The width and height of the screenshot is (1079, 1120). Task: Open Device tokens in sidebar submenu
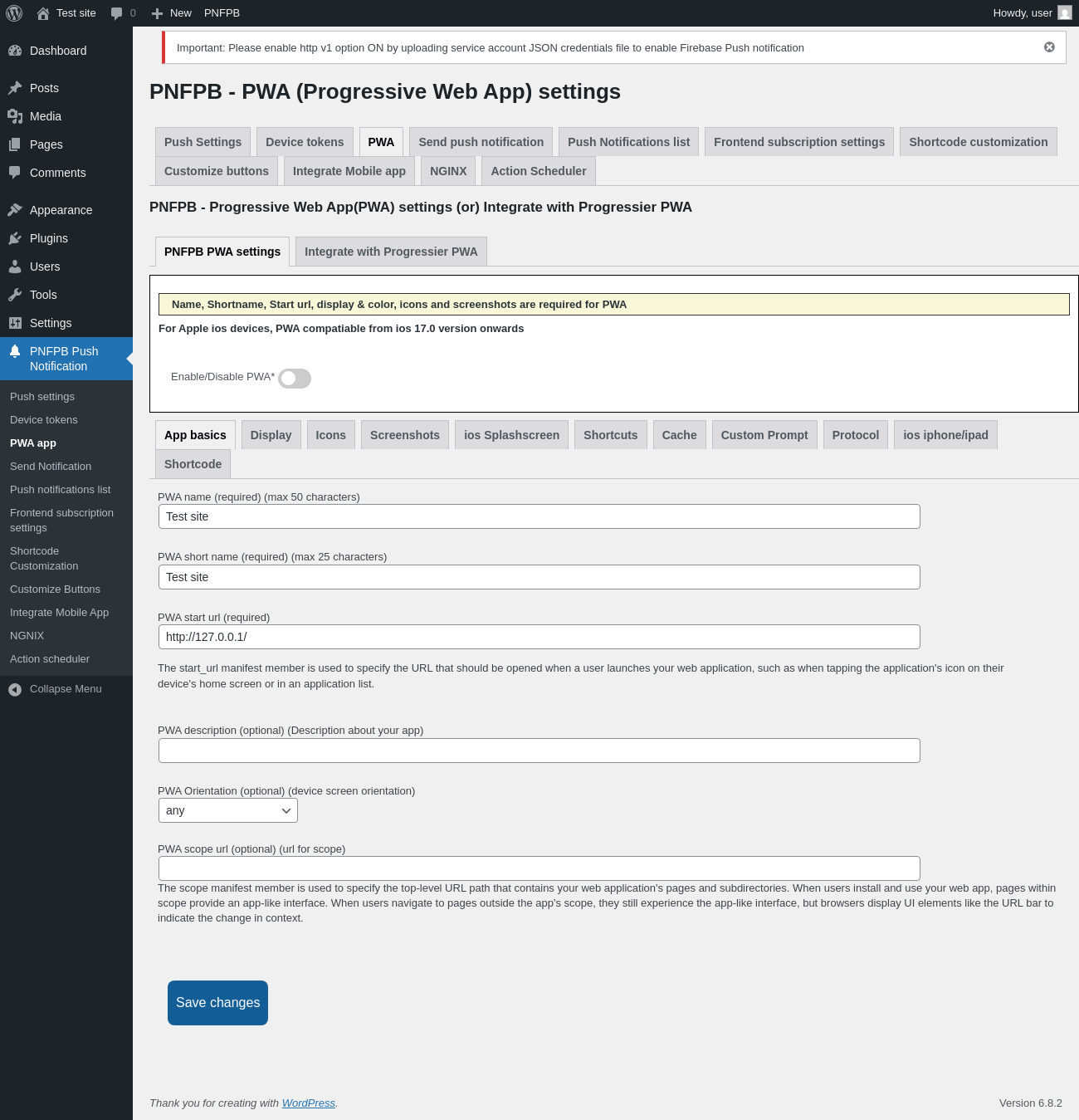[x=44, y=420]
